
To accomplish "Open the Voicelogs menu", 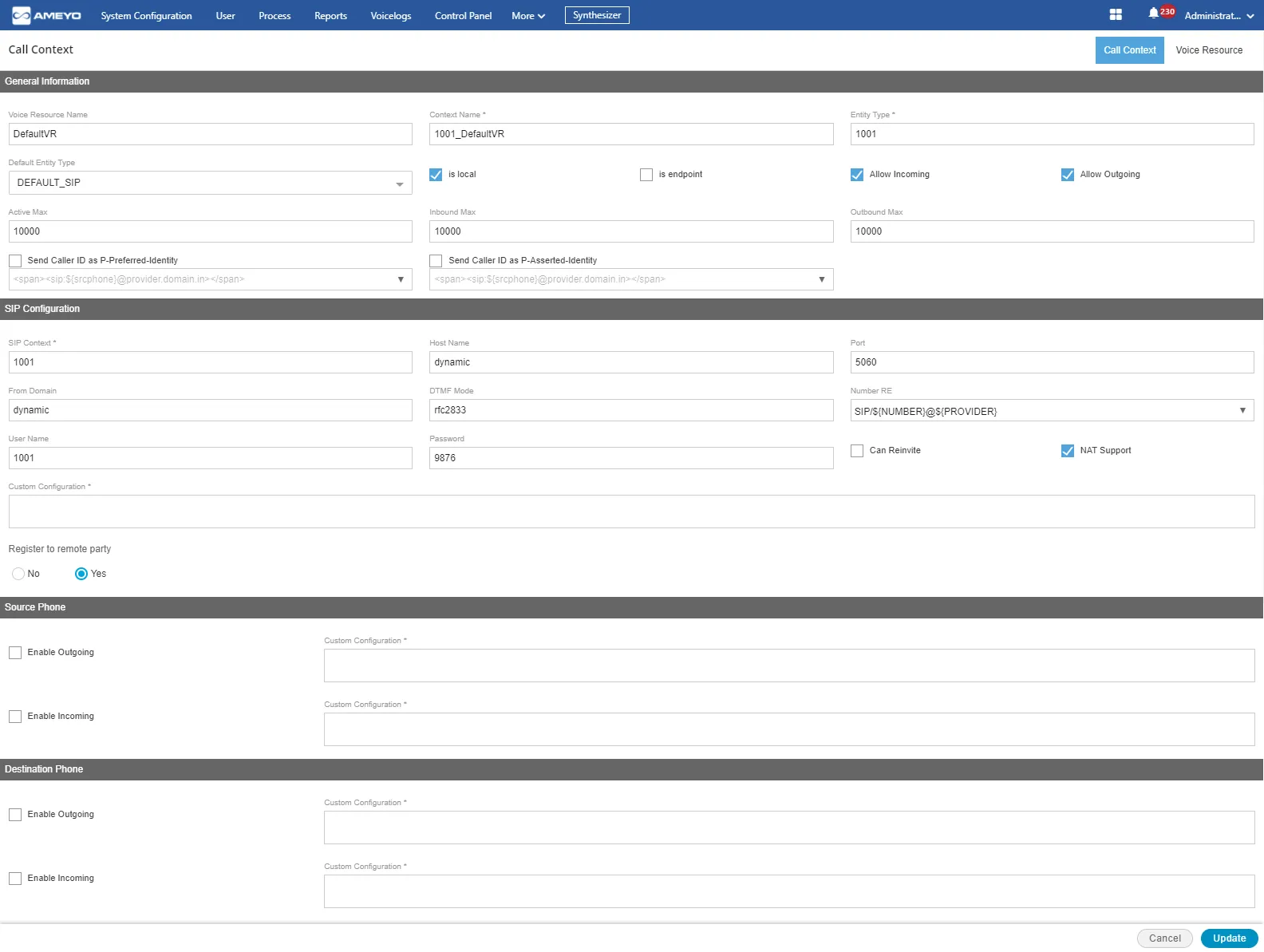I will [x=391, y=16].
